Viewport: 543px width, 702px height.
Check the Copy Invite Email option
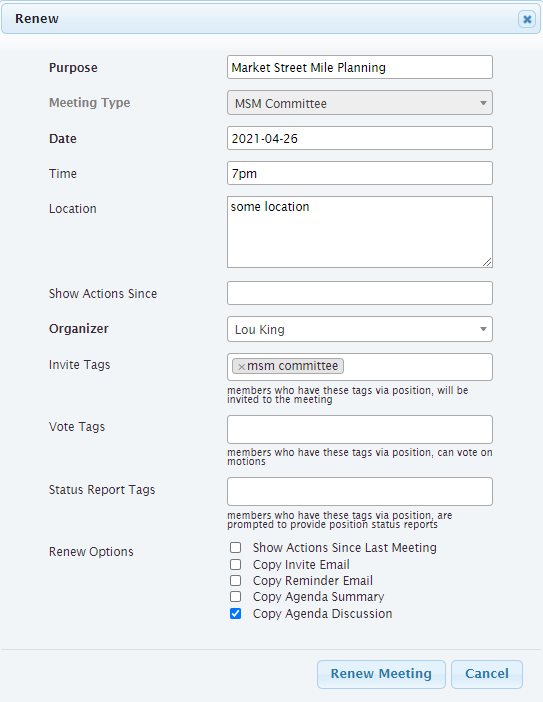coord(235,565)
